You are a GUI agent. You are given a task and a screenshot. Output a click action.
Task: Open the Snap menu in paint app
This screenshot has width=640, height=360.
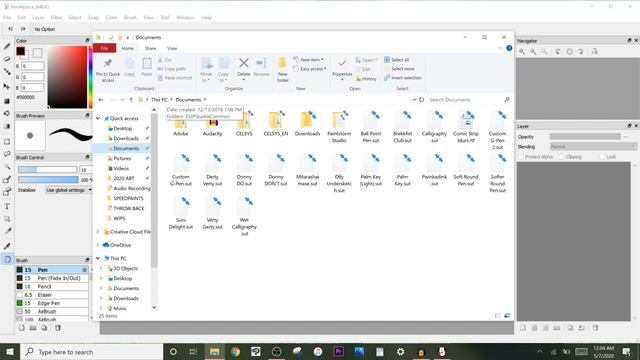coord(93,18)
